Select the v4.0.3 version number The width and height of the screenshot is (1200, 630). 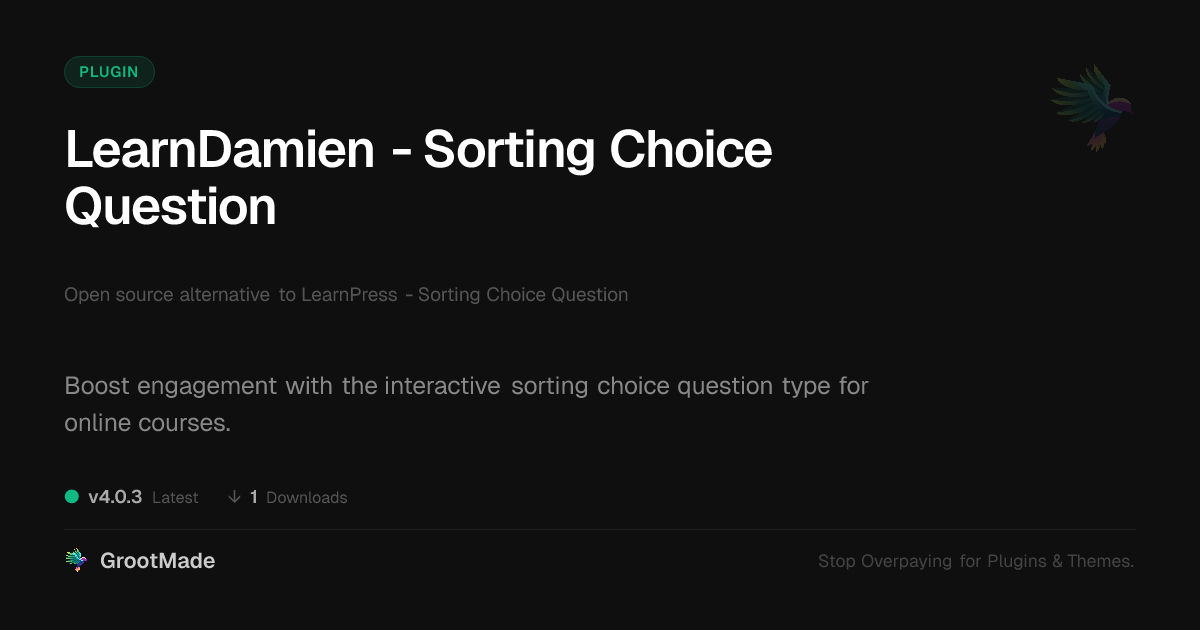coord(115,497)
